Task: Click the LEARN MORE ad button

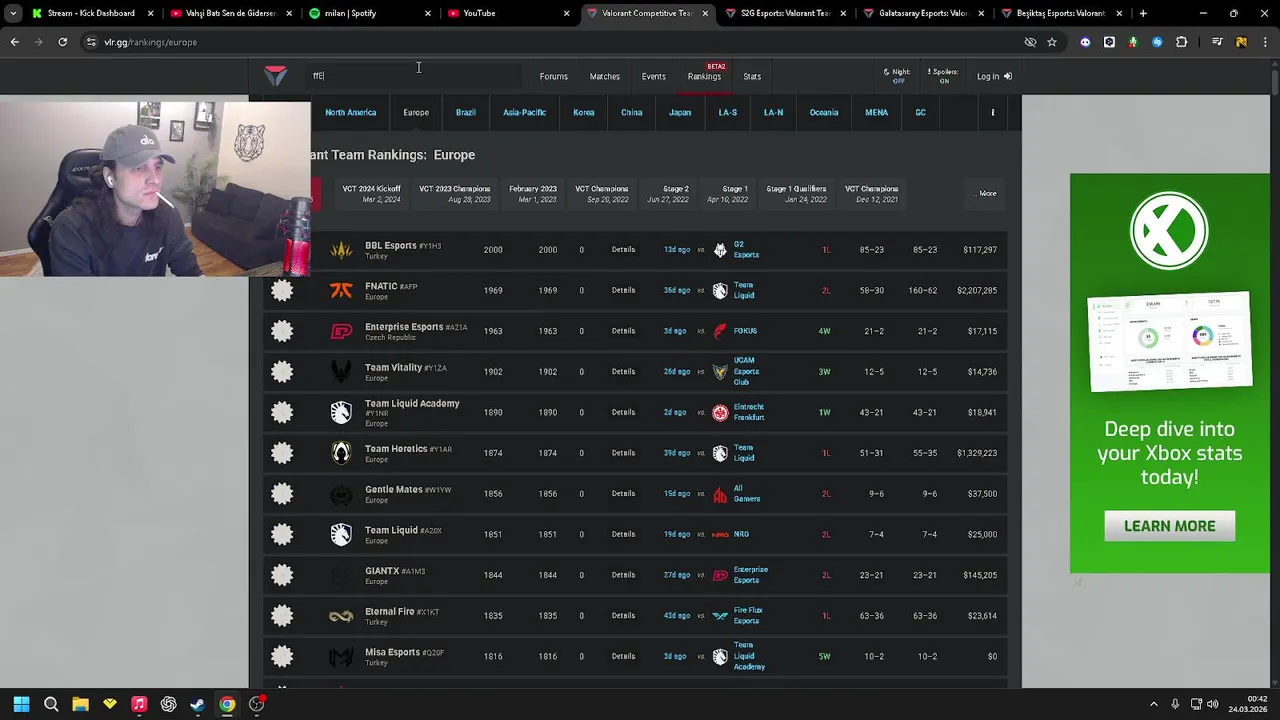Action: pyautogui.click(x=1169, y=526)
